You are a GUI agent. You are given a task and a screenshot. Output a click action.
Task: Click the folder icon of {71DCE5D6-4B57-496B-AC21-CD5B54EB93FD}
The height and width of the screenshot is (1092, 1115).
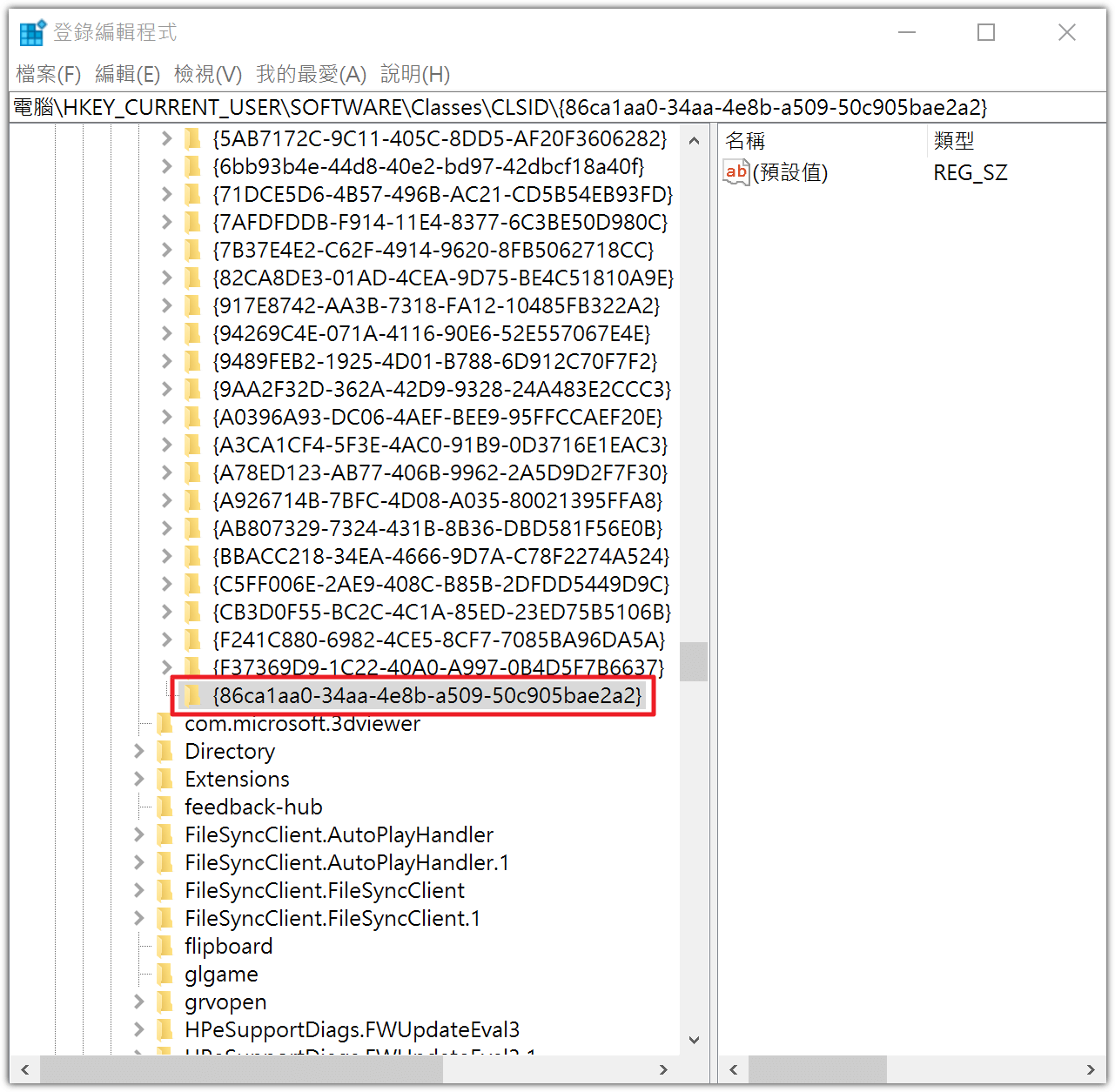(x=192, y=194)
